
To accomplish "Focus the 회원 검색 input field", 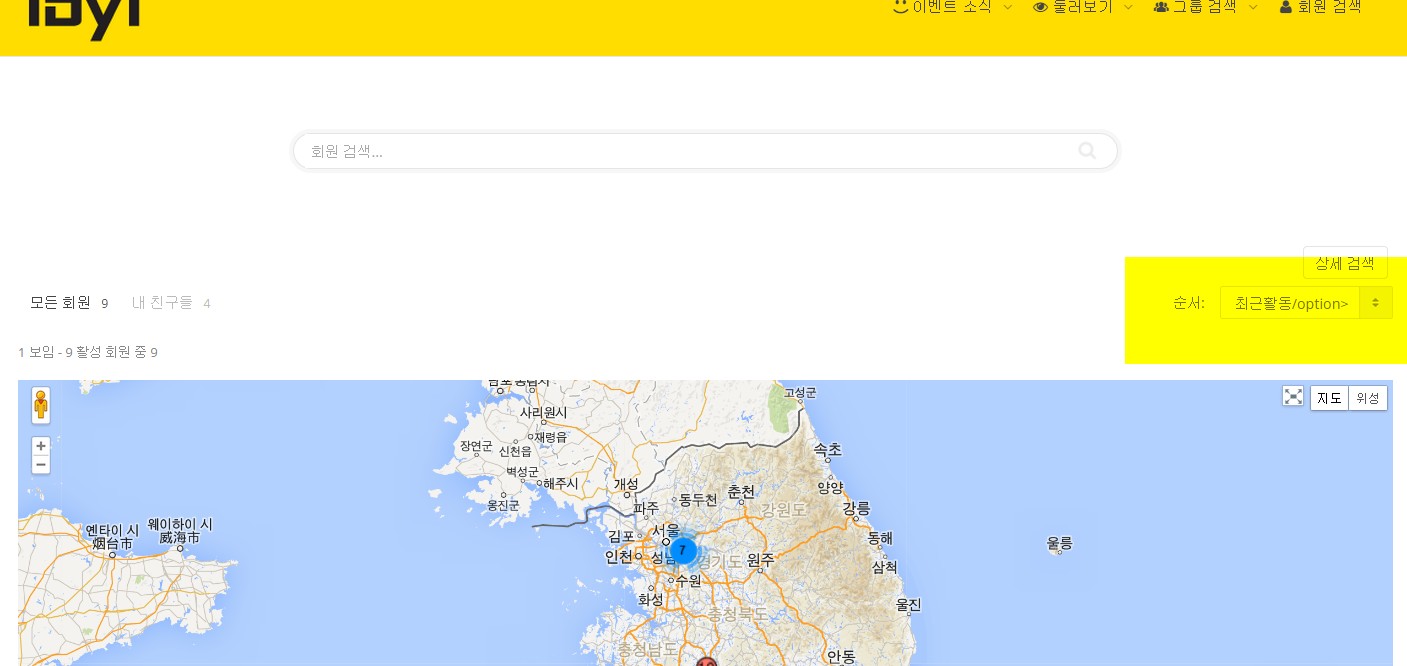I will (x=705, y=151).
